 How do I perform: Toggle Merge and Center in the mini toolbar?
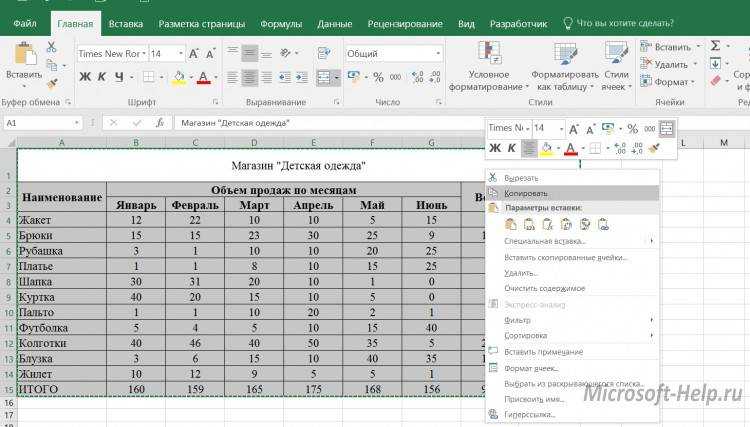tap(666, 129)
